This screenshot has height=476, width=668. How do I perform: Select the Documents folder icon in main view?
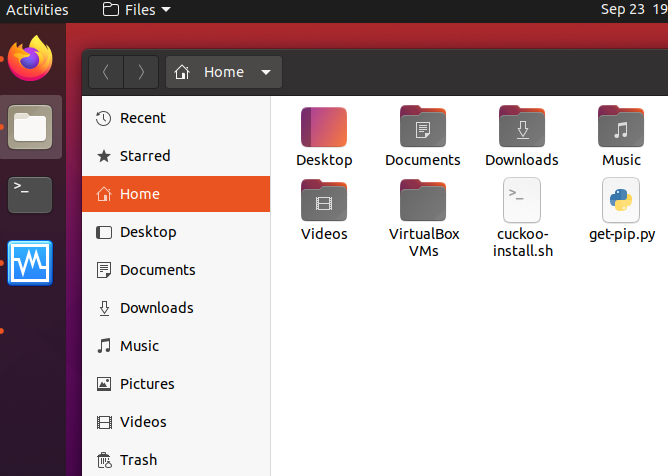point(423,127)
